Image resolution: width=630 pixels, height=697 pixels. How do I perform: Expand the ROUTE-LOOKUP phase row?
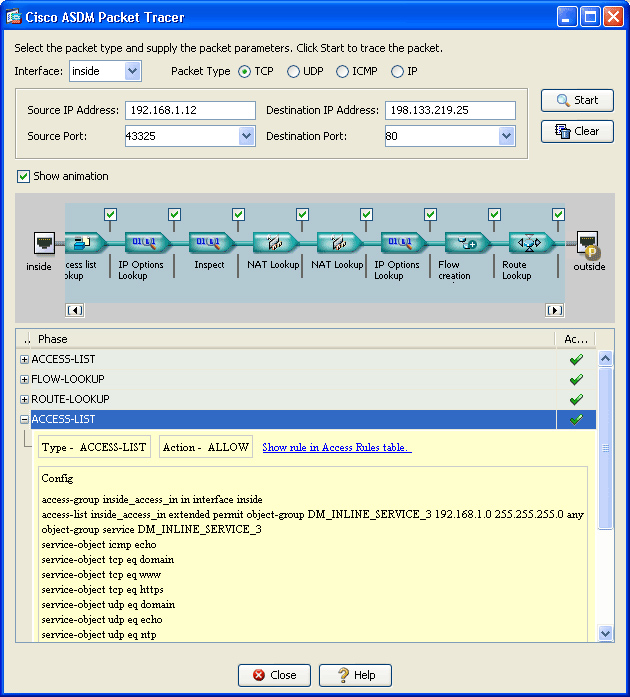(24, 399)
